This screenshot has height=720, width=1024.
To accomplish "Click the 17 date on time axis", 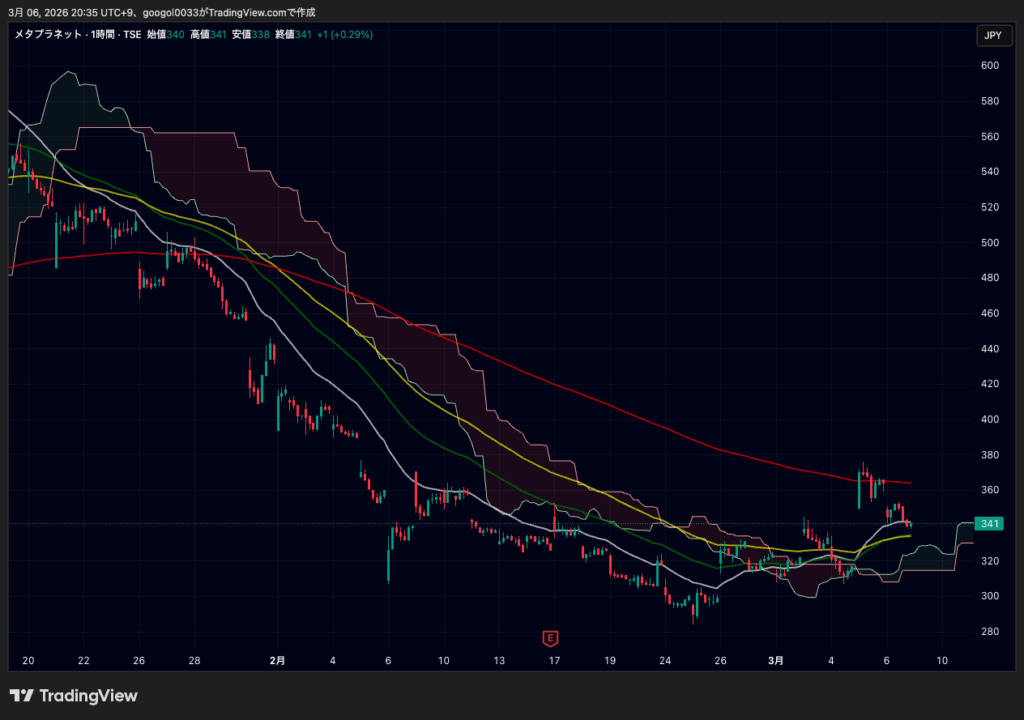I will tap(554, 661).
